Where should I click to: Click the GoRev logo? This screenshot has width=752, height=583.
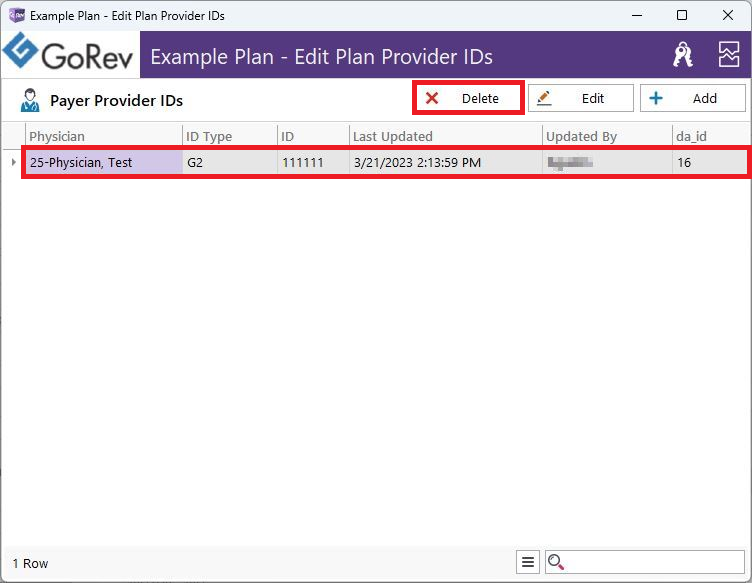(x=68, y=54)
